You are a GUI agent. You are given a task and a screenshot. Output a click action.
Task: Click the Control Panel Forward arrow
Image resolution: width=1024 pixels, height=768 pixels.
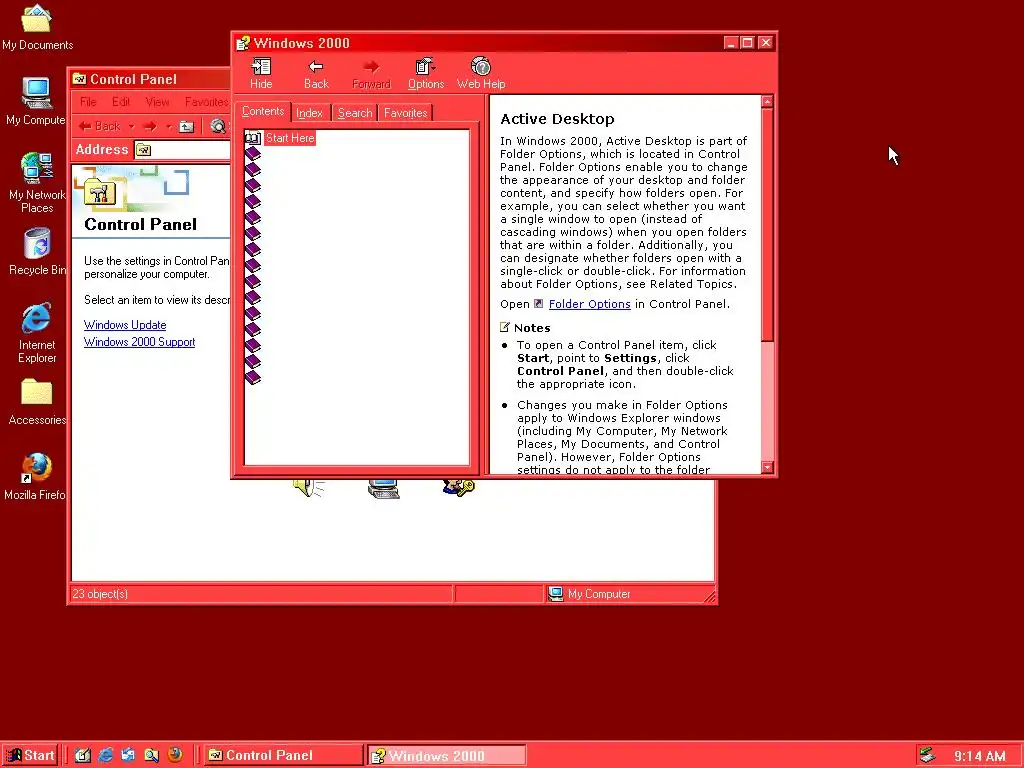150,126
